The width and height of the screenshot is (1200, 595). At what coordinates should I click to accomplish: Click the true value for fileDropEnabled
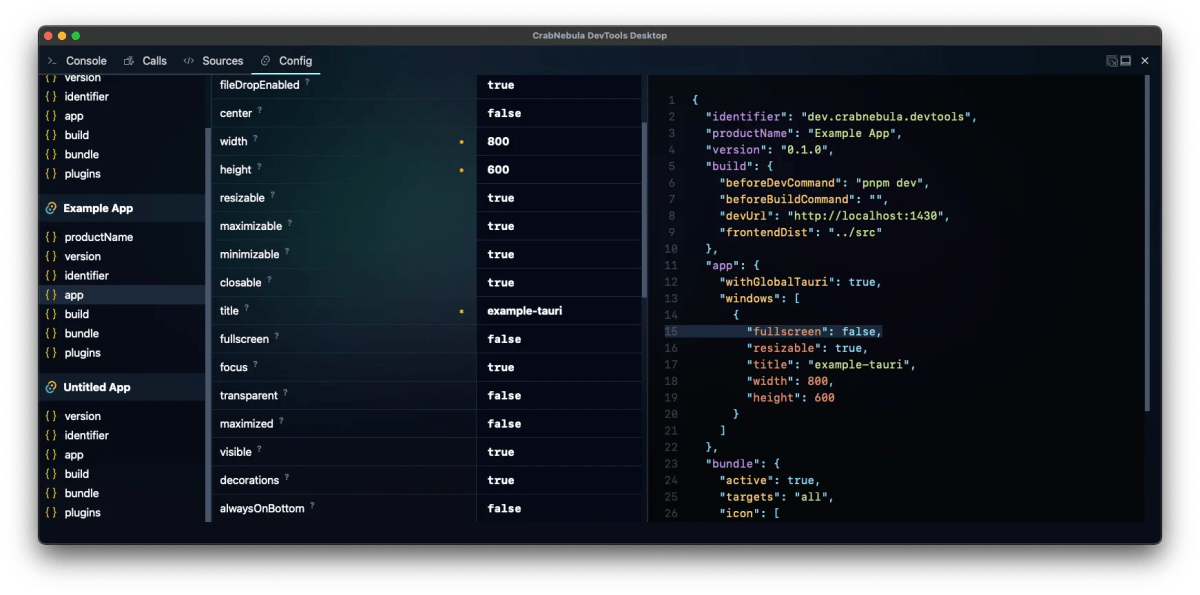[x=501, y=85]
